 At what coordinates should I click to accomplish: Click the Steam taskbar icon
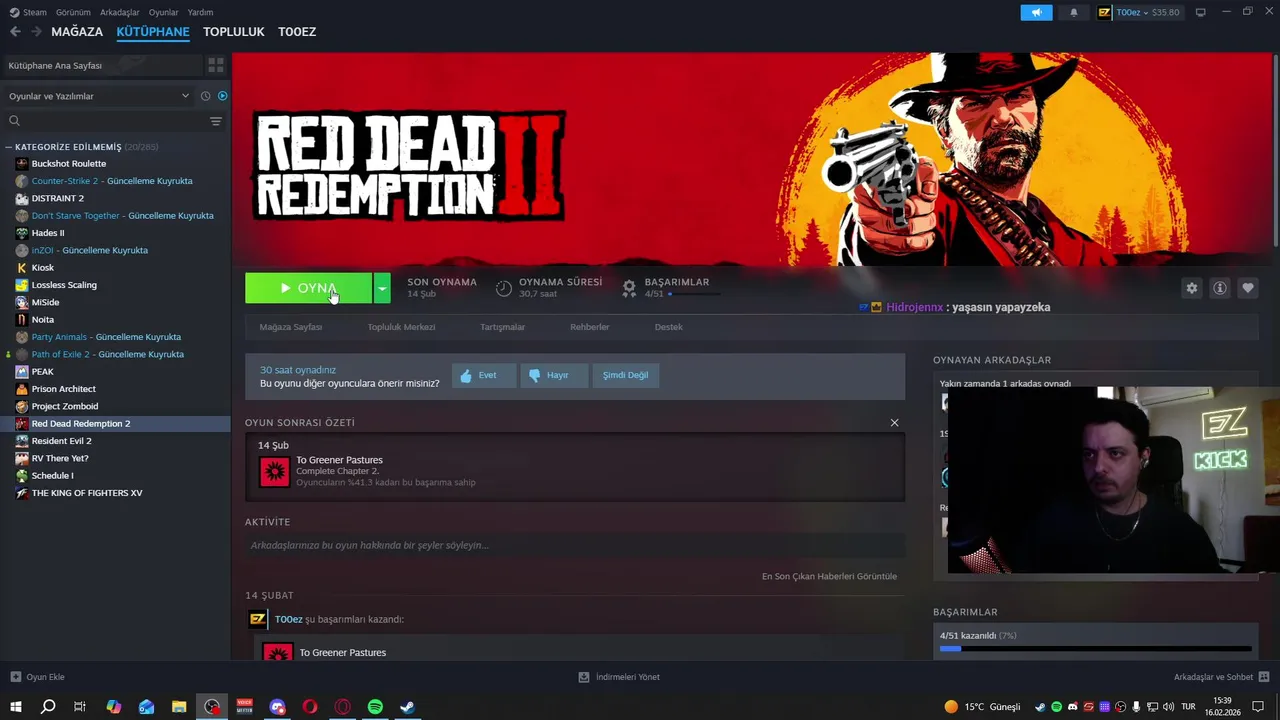click(x=408, y=707)
